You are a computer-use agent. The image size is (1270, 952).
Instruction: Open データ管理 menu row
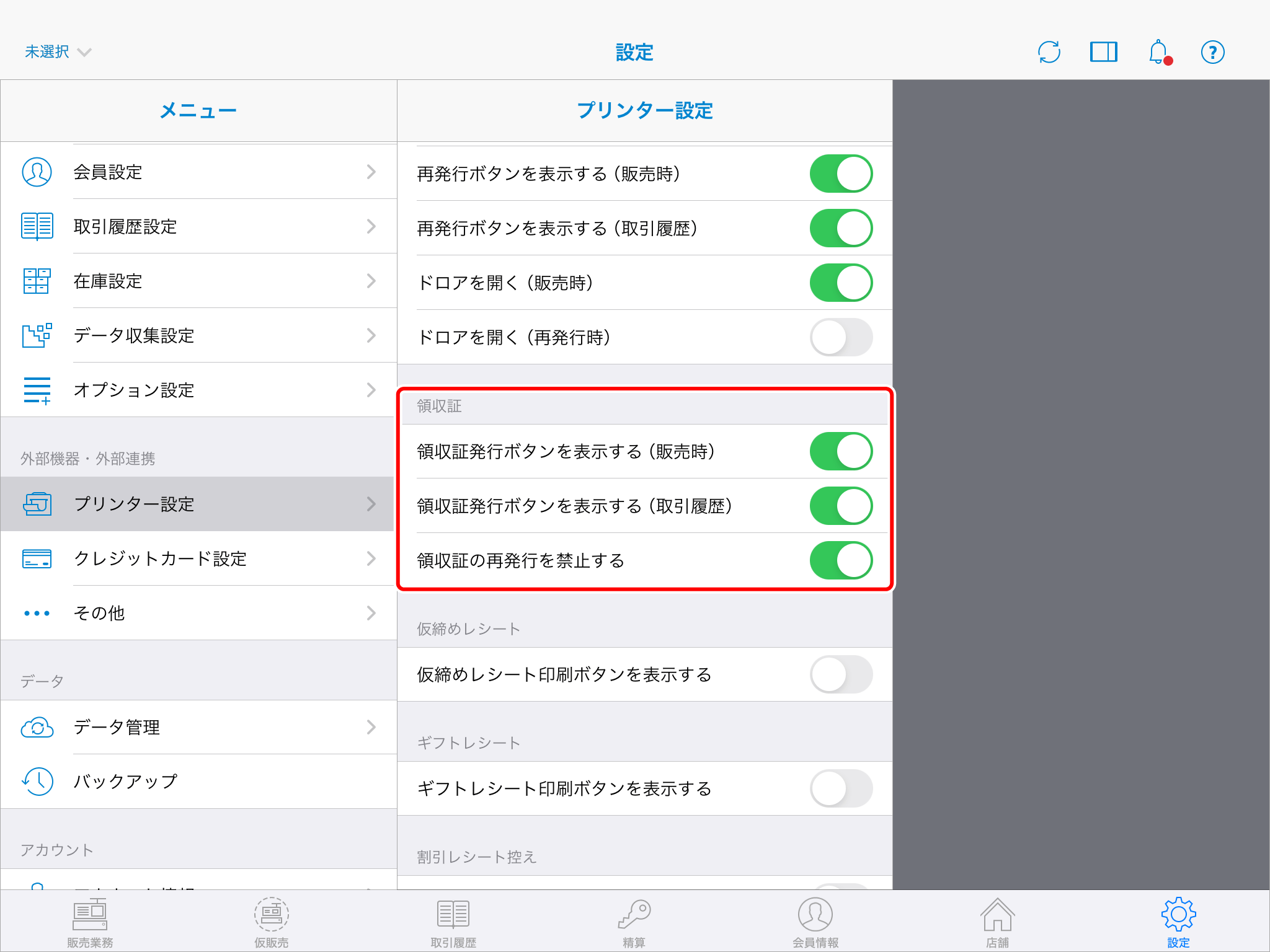pos(198,727)
